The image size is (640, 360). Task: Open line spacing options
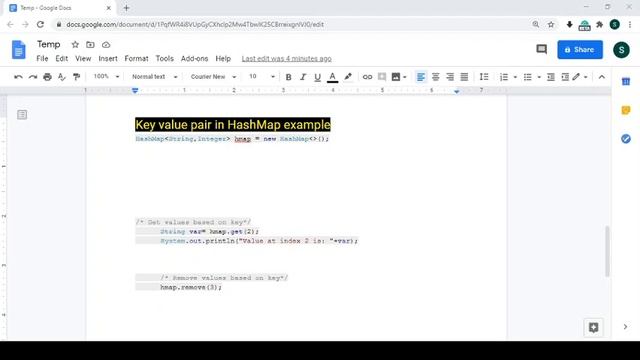click(484, 77)
